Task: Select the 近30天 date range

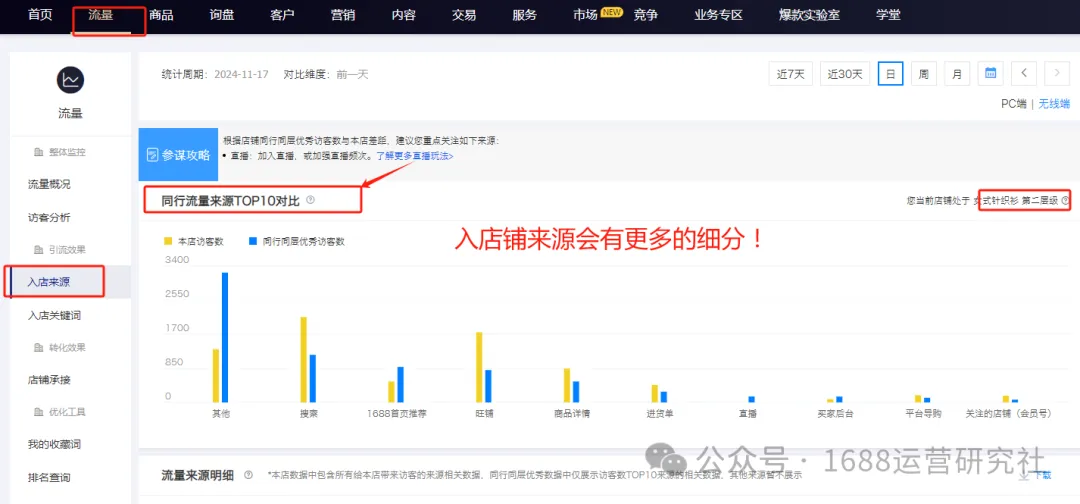Action: click(x=845, y=74)
